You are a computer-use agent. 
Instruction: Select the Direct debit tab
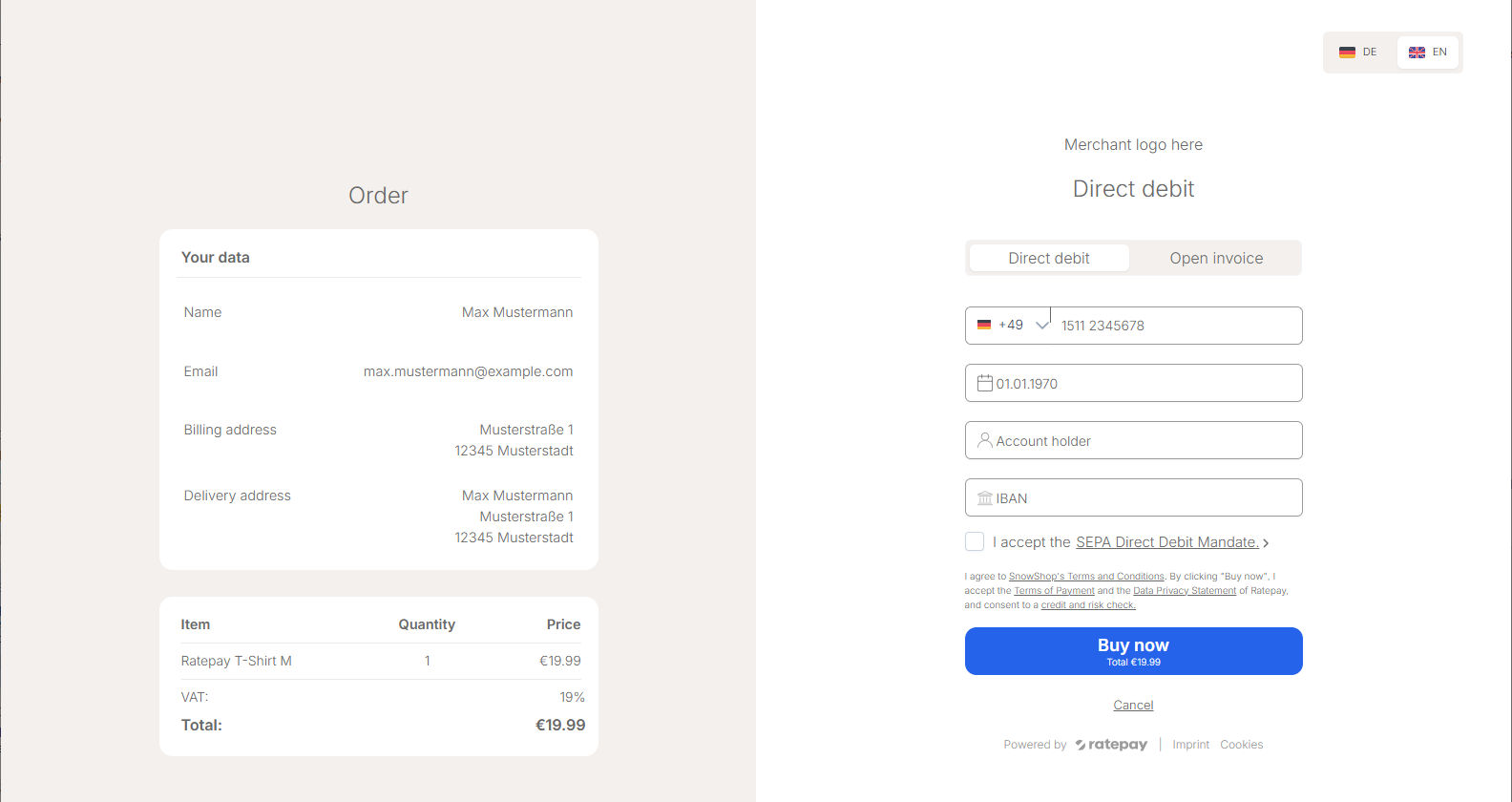point(1048,258)
